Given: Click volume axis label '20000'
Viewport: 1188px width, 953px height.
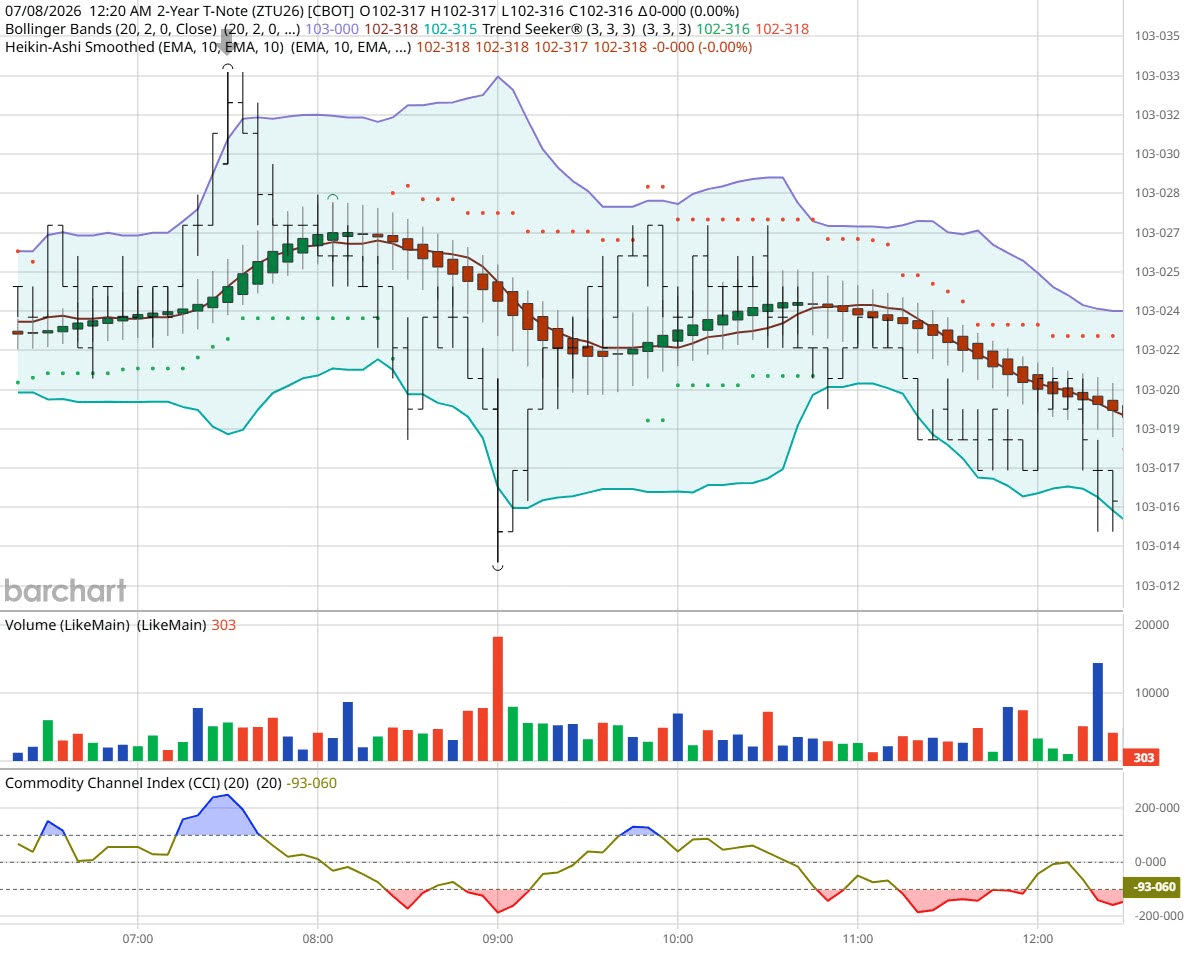Looking at the screenshot, I should (x=1152, y=625).
